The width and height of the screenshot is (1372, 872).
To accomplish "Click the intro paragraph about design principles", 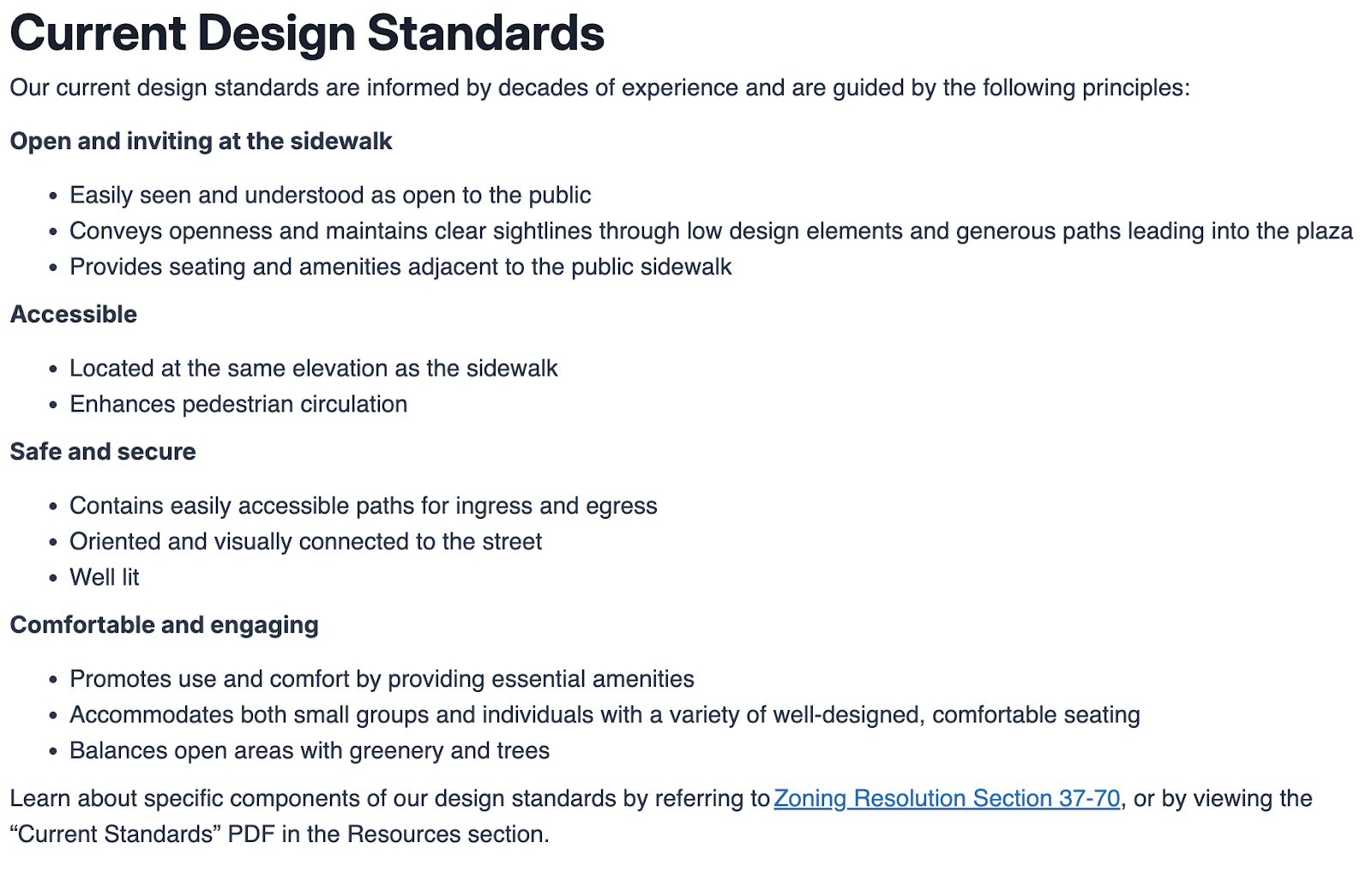I will click(599, 87).
